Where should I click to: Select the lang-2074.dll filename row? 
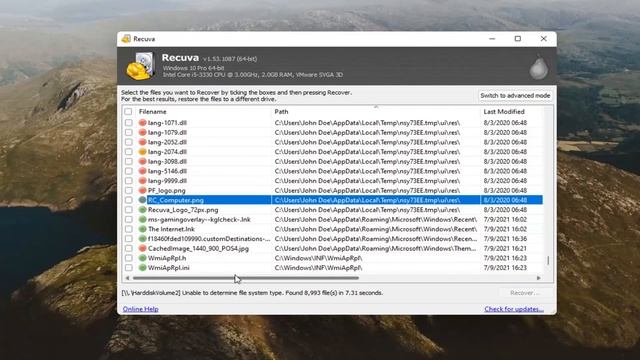(167, 151)
